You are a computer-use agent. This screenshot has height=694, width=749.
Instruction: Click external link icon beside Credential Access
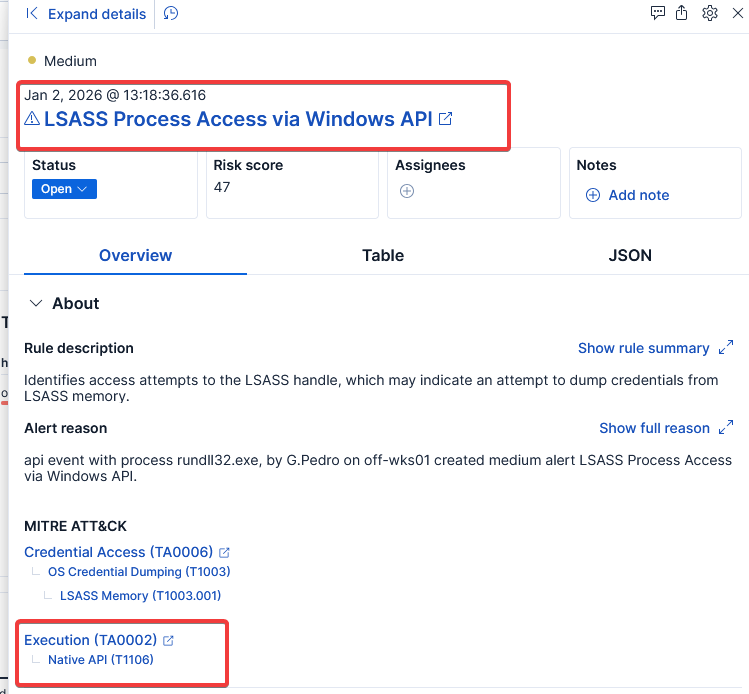pyautogui.click(x=224, y=552)
